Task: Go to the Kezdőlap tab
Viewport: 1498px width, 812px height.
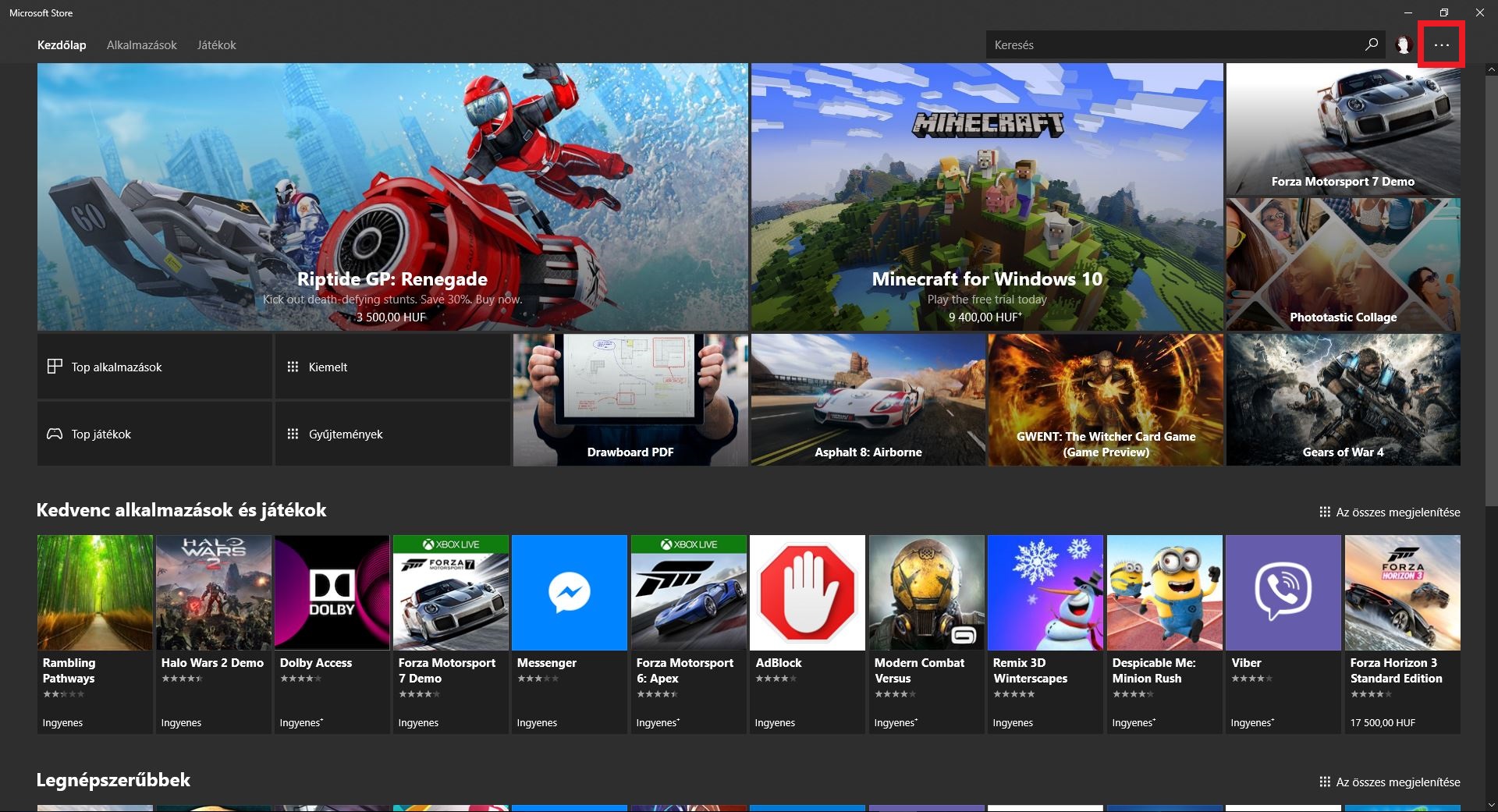Action: point(62,45)
